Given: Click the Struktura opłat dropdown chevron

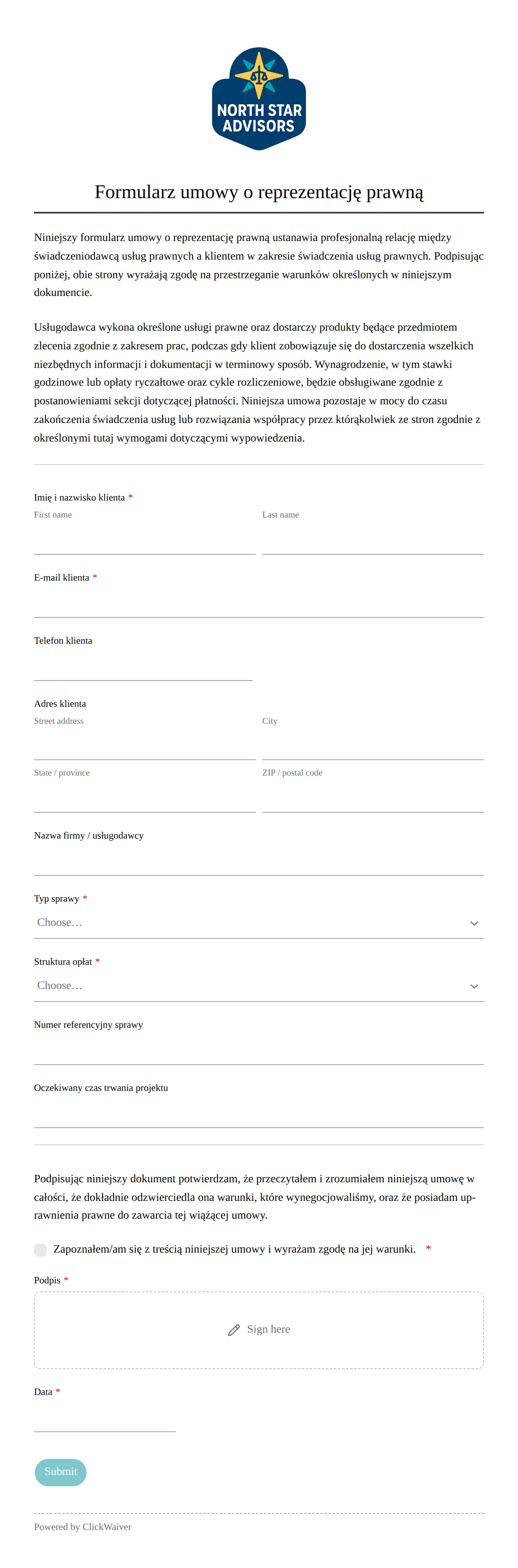Looking at the screenshot, I should point(474,986).
